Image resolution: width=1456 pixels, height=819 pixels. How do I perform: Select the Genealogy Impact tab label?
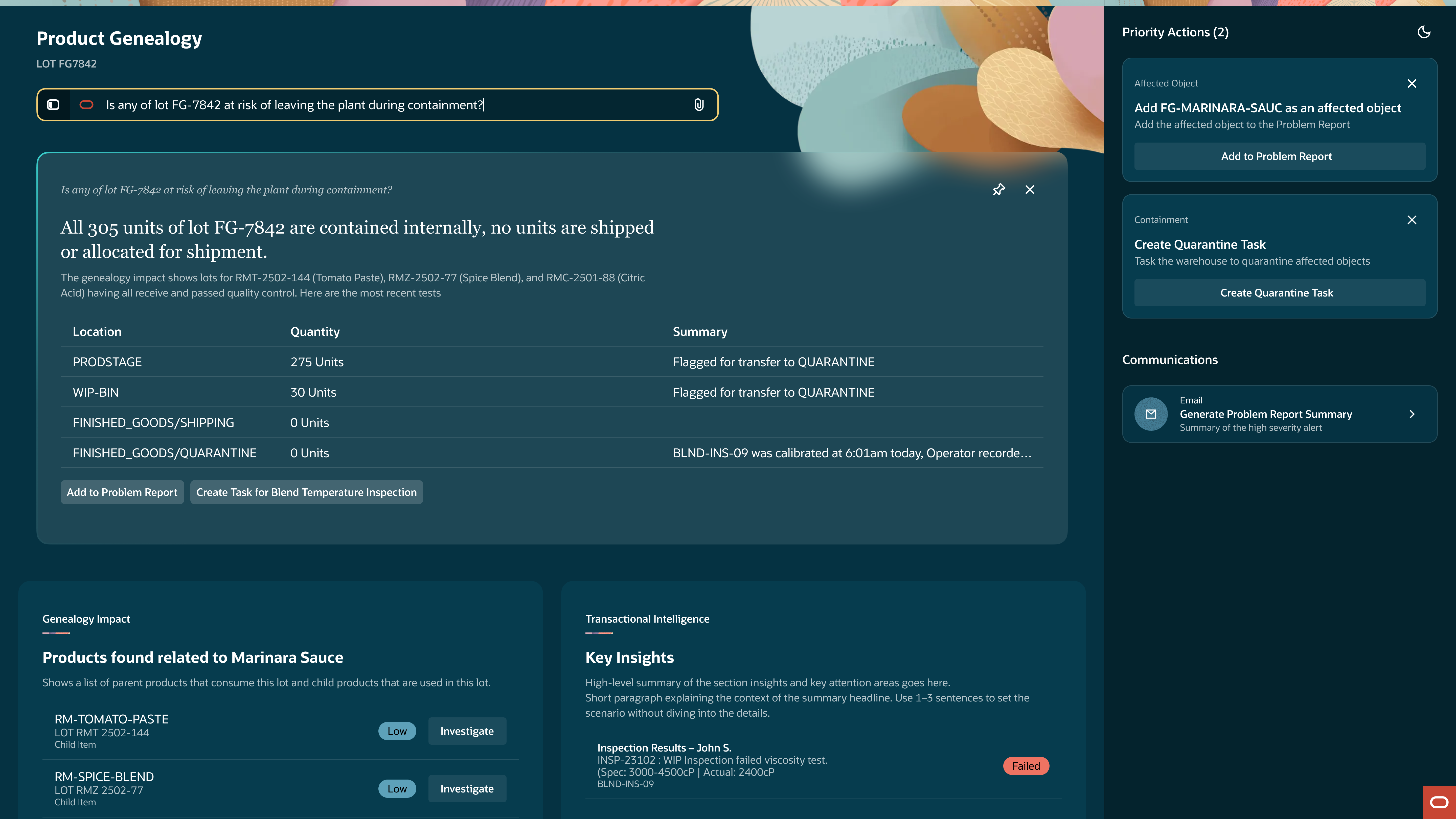coord(86,619)
